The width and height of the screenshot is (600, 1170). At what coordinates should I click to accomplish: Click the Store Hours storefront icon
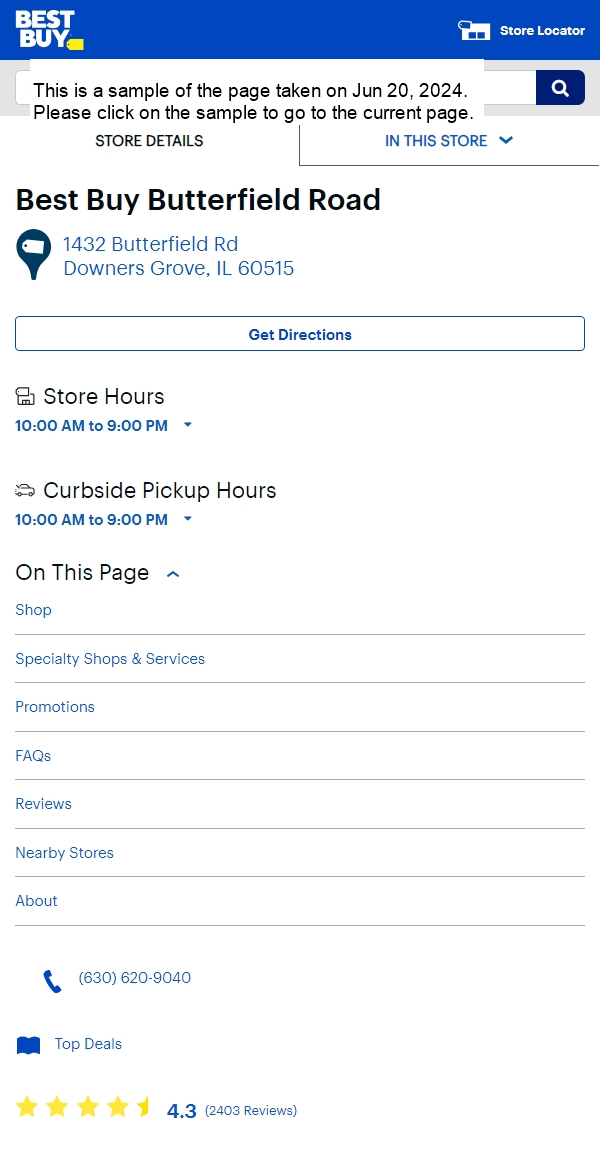coord(25,395)
